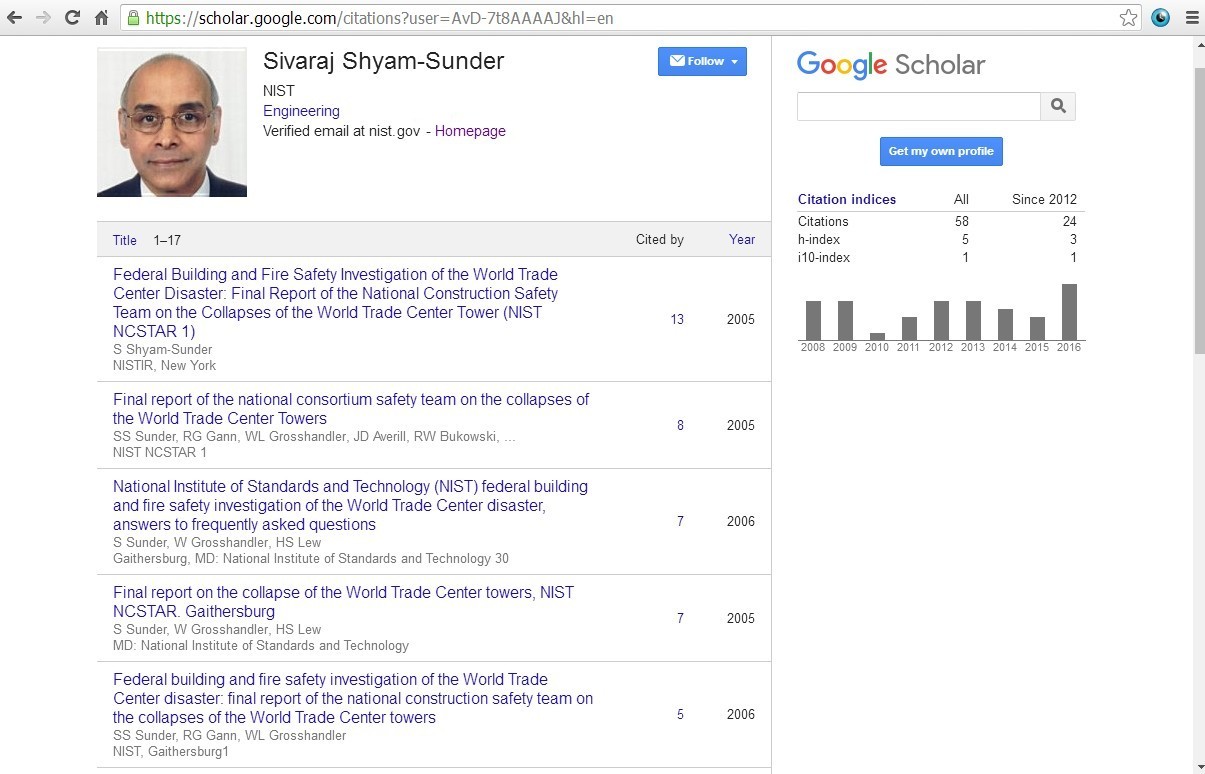View the 5 citations count
Viewport: 1205px width, 774px height.
click(x=680, y=714)
